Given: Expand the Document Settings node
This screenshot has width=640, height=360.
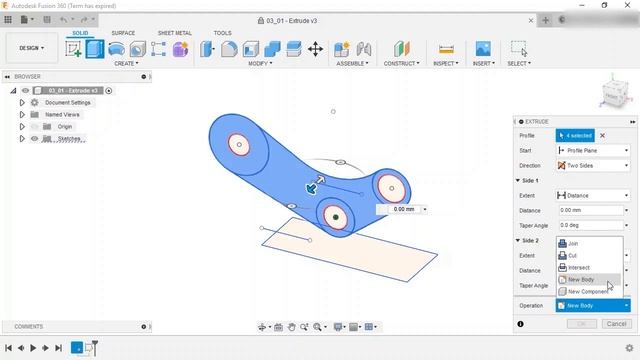Looking at the screenshot, I should 22,102.
